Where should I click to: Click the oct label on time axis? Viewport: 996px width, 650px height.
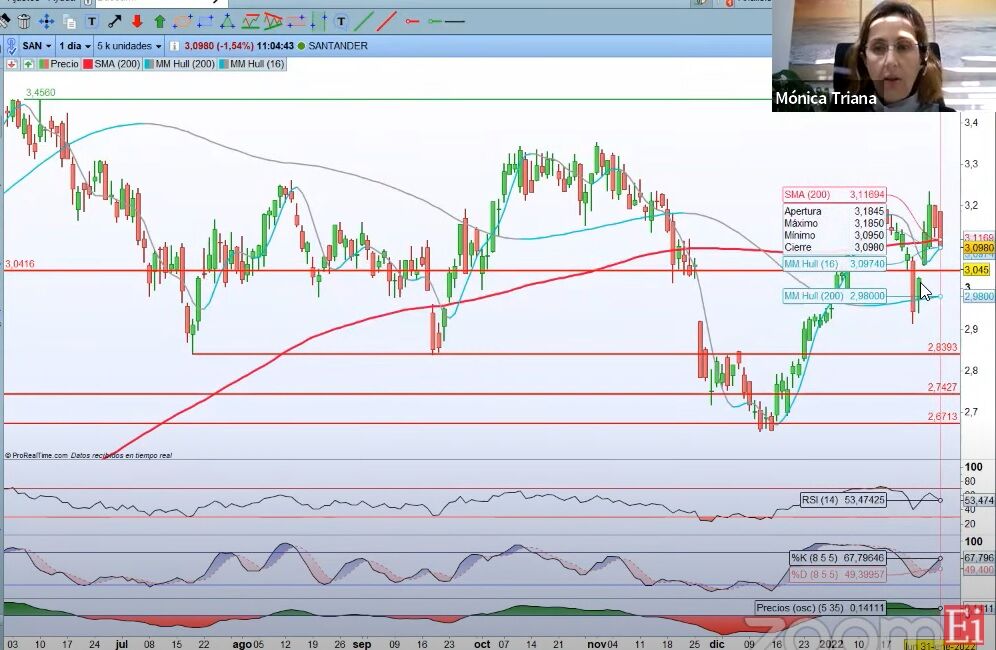tap(482, 644)
